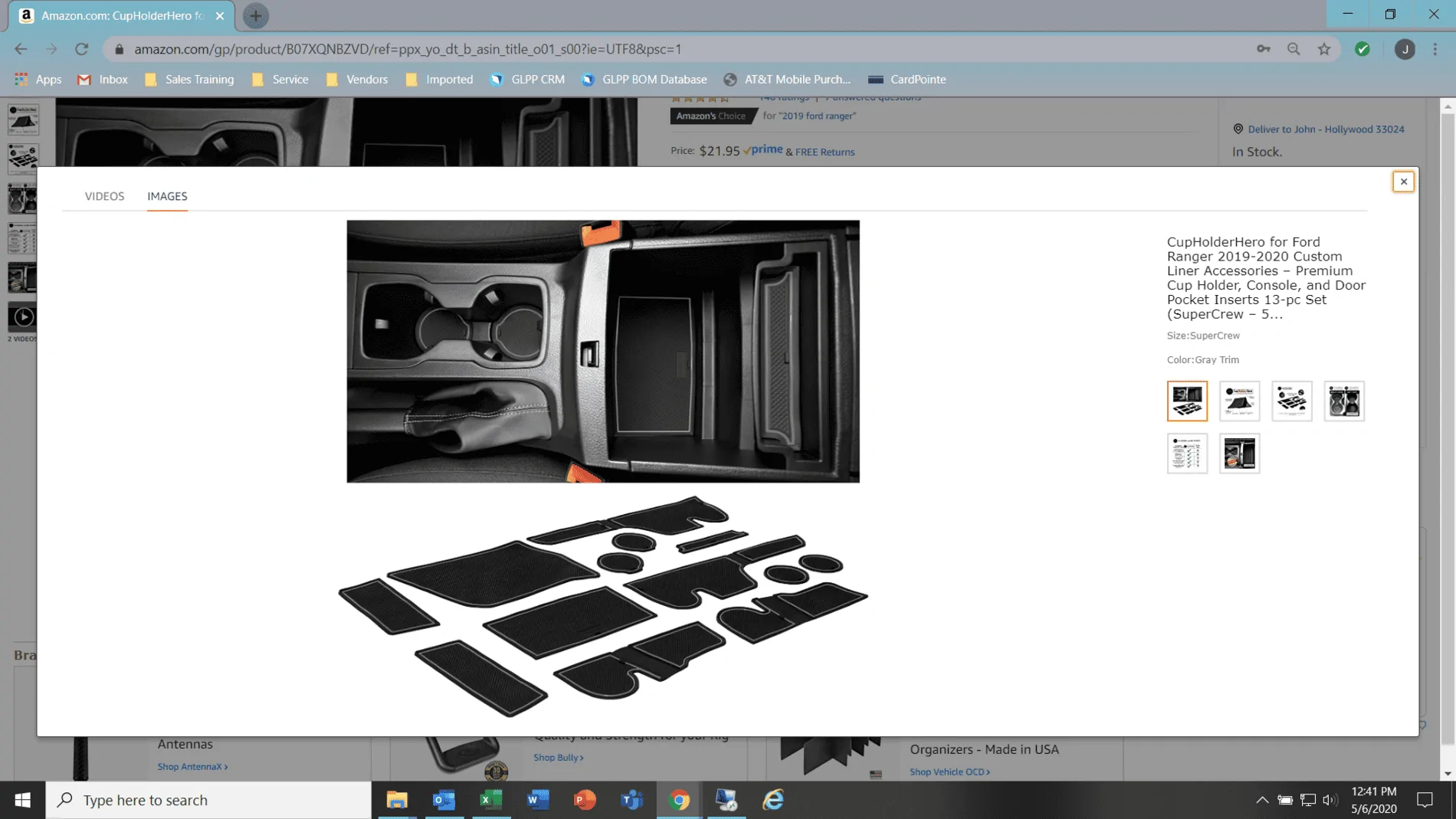This screenshot has width=1456, height=819.
Task: Open network status tray icon
Action: (x=1308, y=800)
